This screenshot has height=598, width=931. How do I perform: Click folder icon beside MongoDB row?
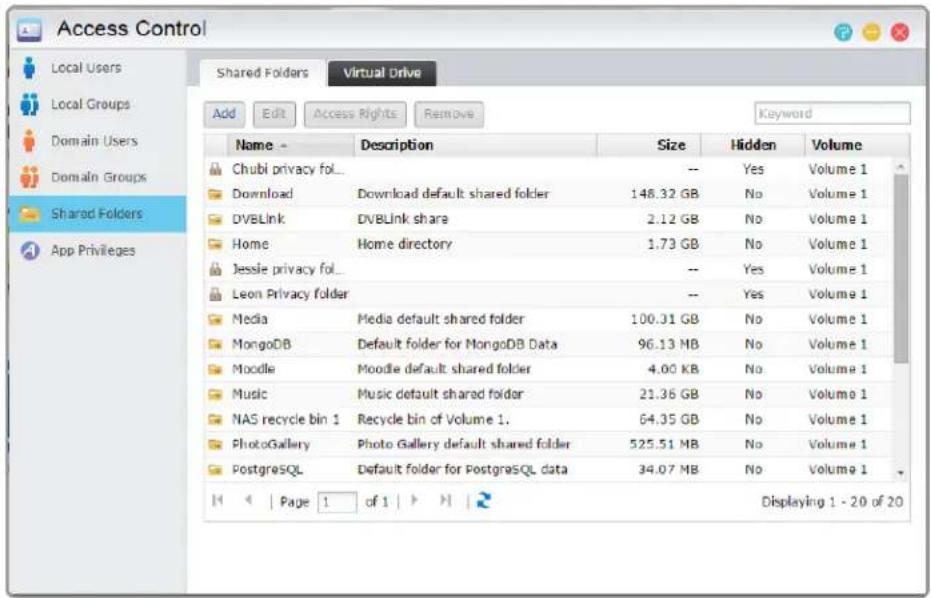pos(215,344)
